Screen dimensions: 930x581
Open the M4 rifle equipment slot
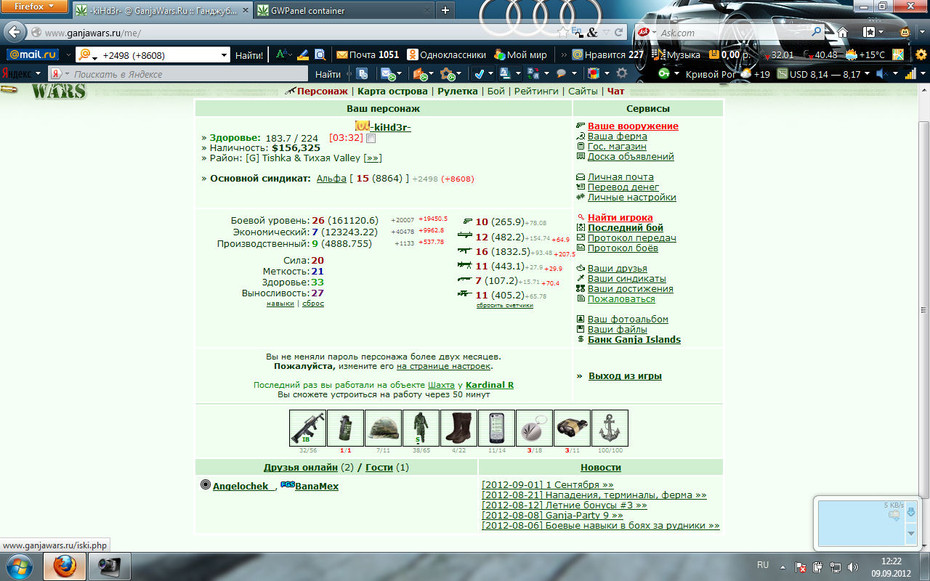coord(307,427)
